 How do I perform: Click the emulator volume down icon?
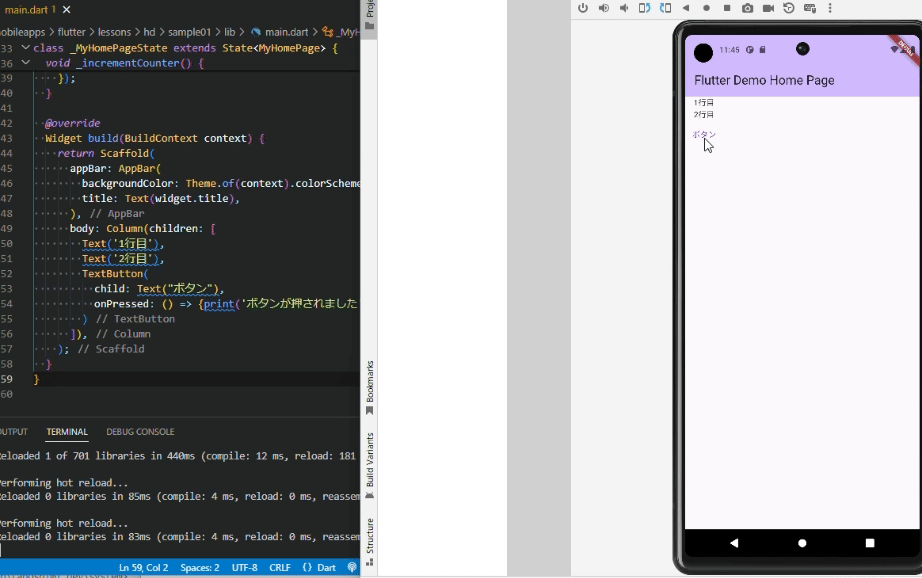click(x=624, y=8)
